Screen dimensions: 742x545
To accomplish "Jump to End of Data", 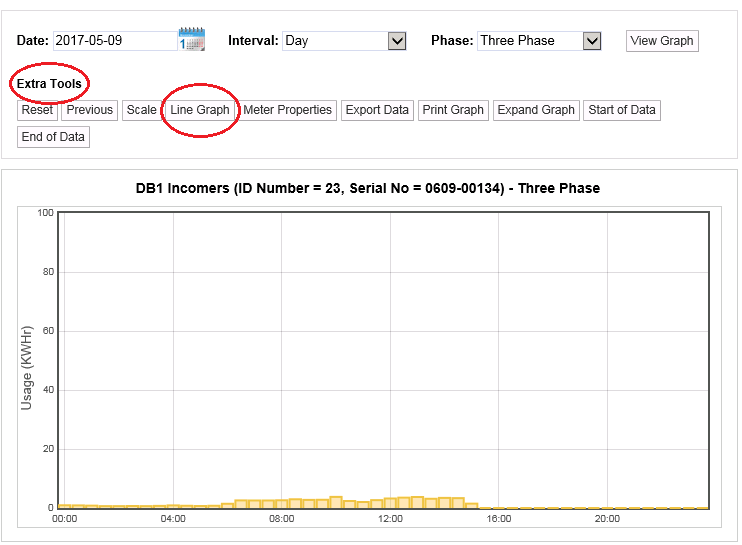I will [53, 137].
